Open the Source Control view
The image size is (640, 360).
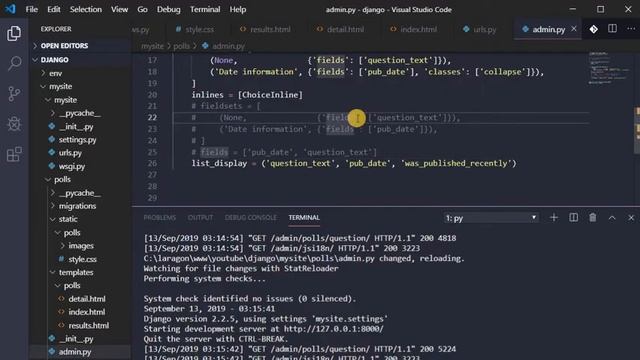coord(14,94)
